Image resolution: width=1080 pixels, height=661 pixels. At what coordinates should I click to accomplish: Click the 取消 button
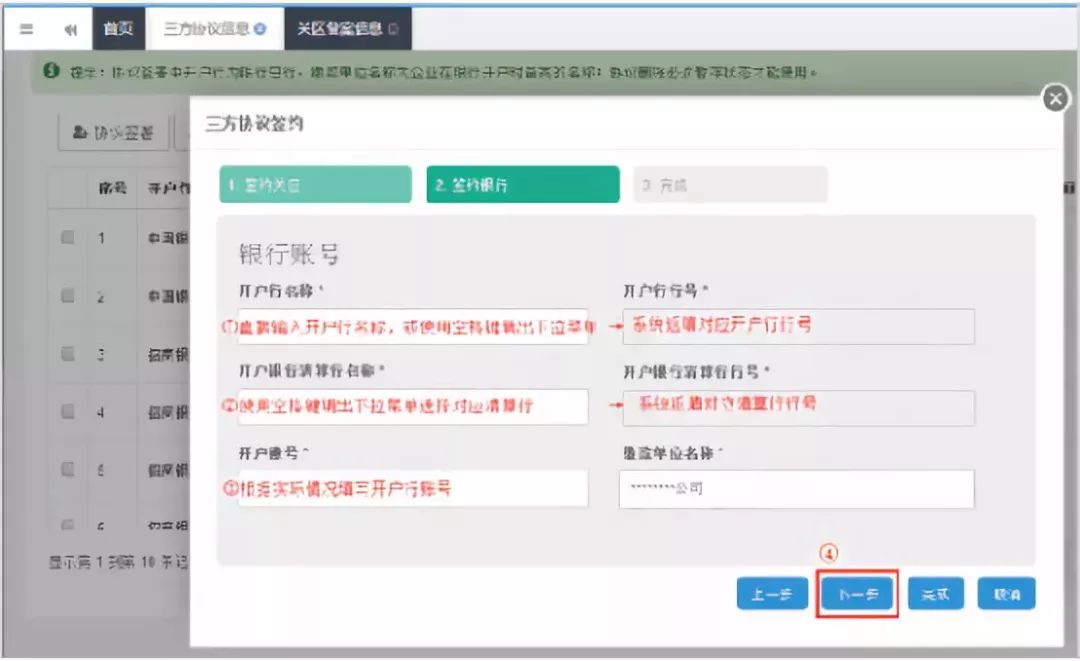click(1006, 594)
